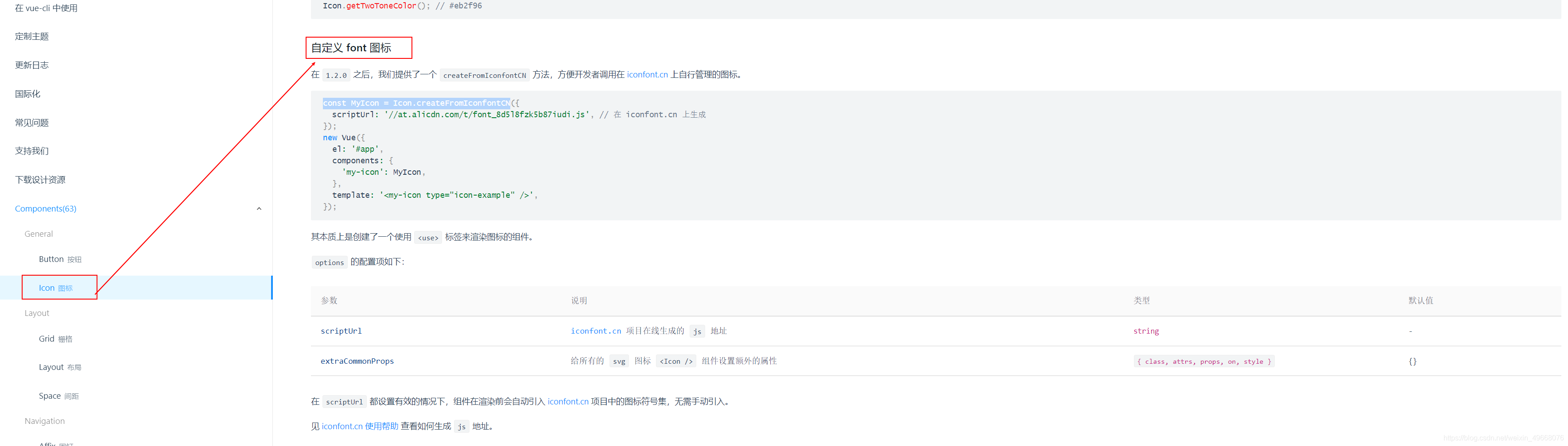This screenshot has height=446, width=1568.
Task: Select the highlighted Icon 图标 entry
Action: click(55, 287)
